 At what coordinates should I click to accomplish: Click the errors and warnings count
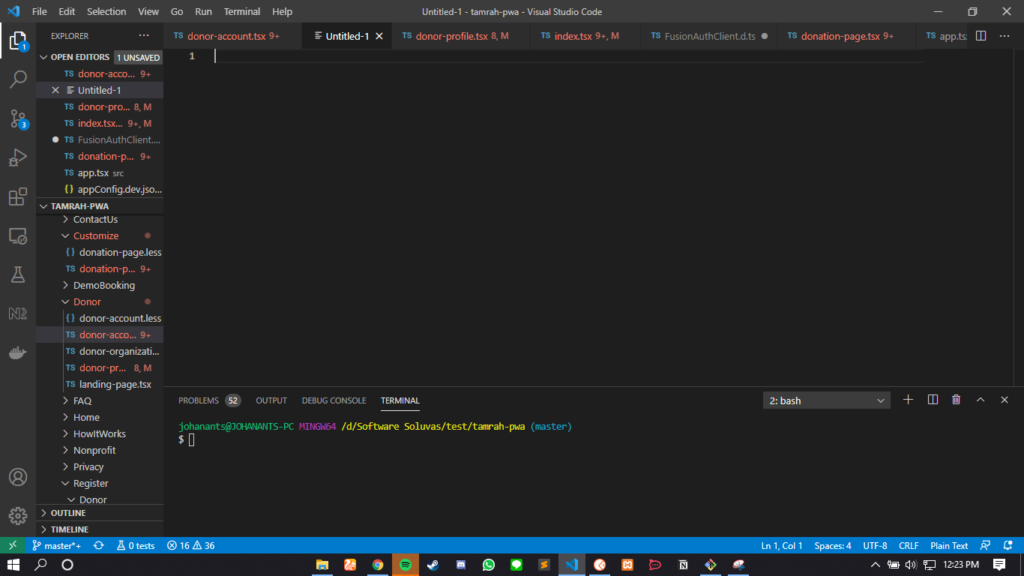click(x=191, y=545)
